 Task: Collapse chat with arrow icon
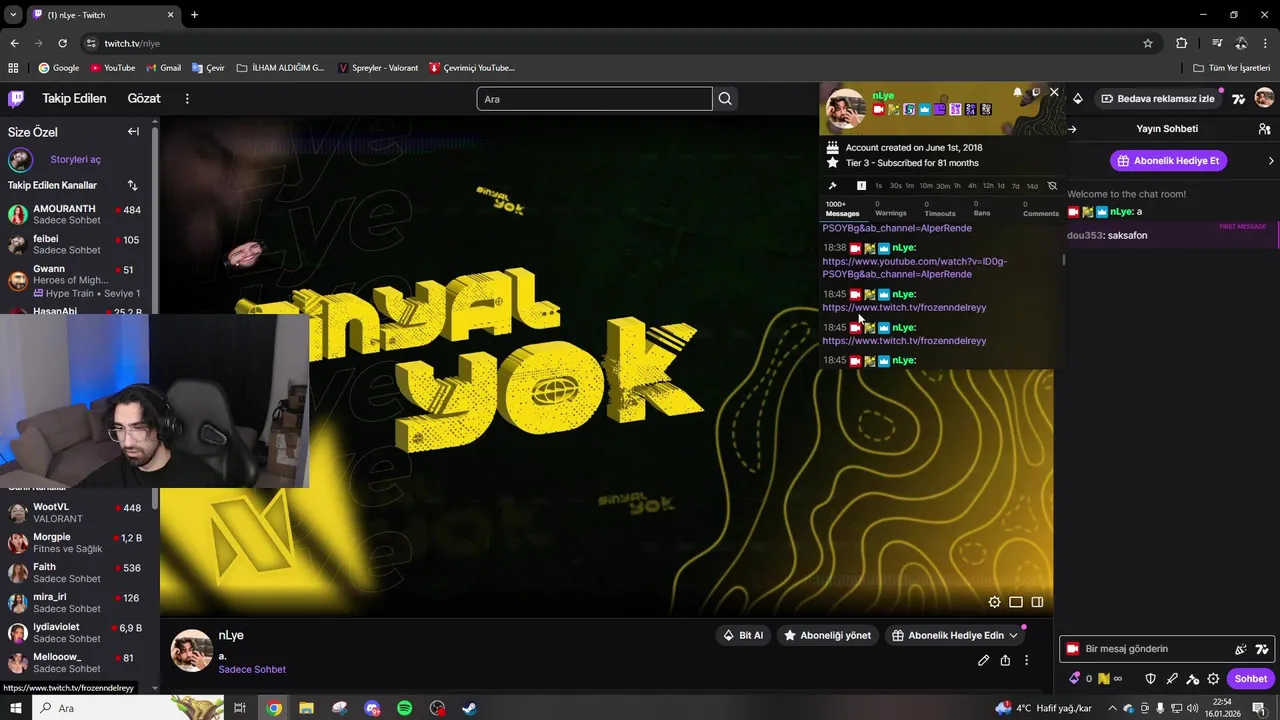point(1073,129)
